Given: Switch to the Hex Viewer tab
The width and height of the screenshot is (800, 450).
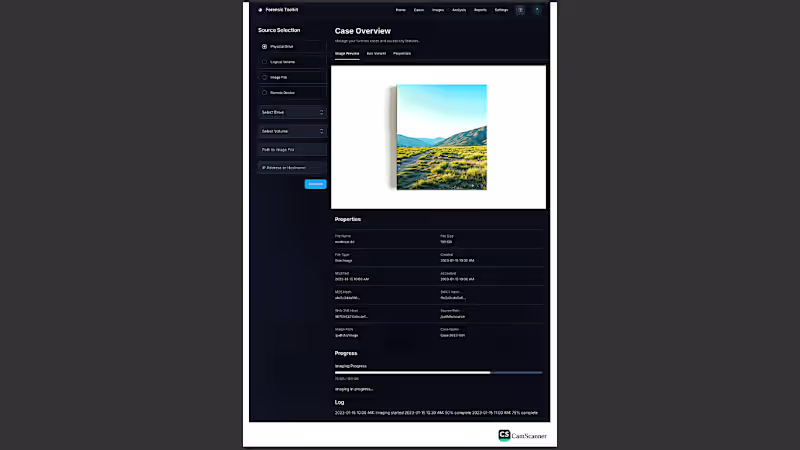Looking at the screenshot, I should pos(376,53).
